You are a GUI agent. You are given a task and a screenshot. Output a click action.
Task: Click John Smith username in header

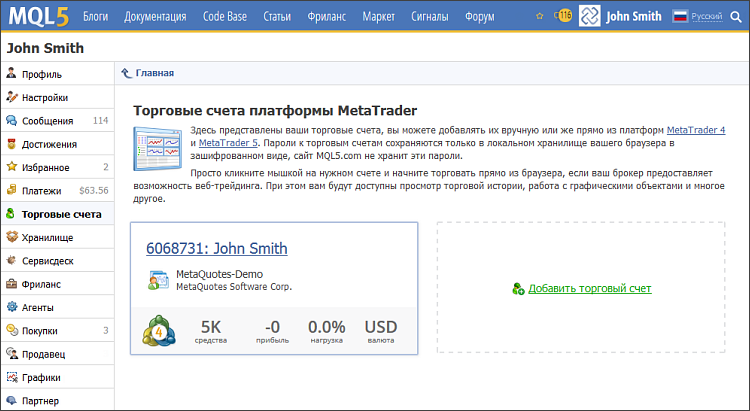coord(634,16)
